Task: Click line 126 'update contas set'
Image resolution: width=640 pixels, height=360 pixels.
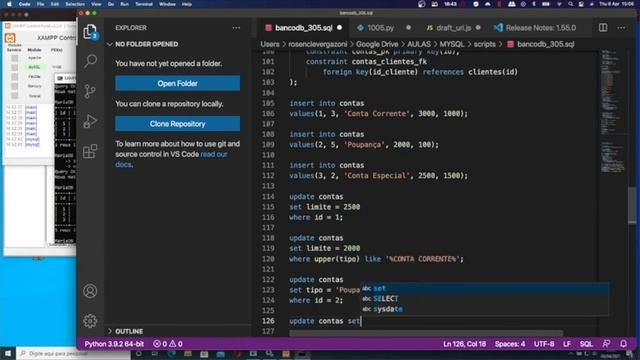Action: coord(325,321)
